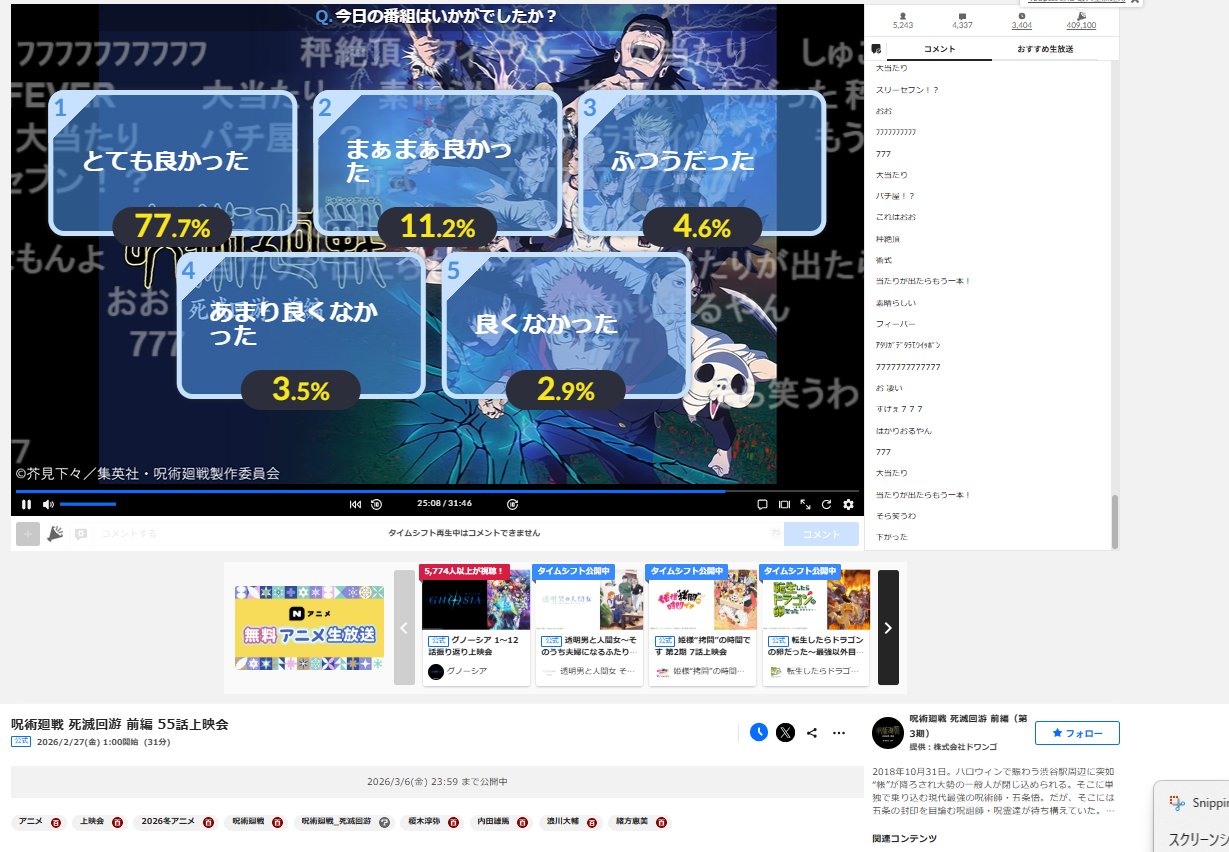Jump back to the start of broadcast

355,504
